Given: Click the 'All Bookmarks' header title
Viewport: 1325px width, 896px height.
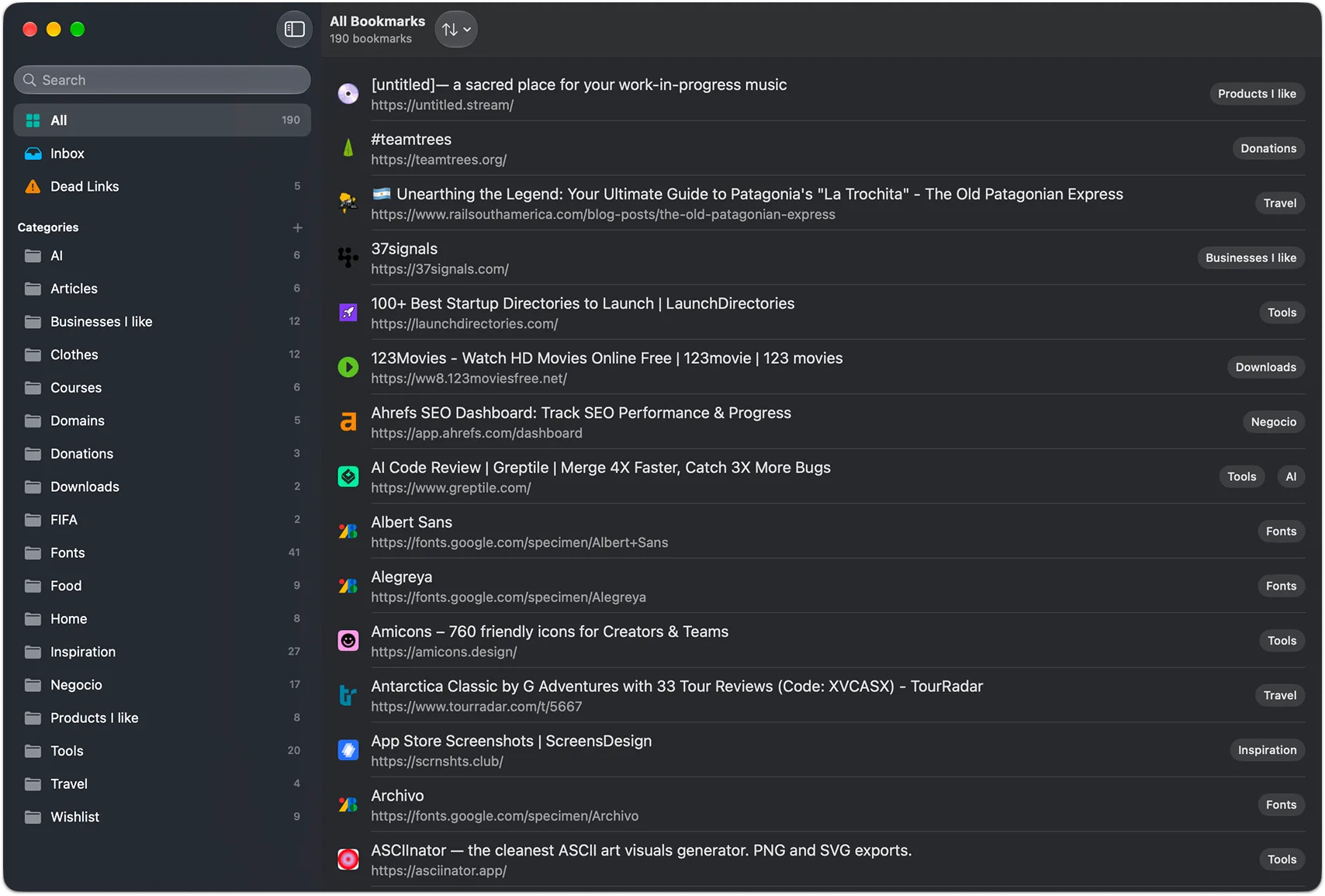Looking at the screenshot, I should [377, 21].
